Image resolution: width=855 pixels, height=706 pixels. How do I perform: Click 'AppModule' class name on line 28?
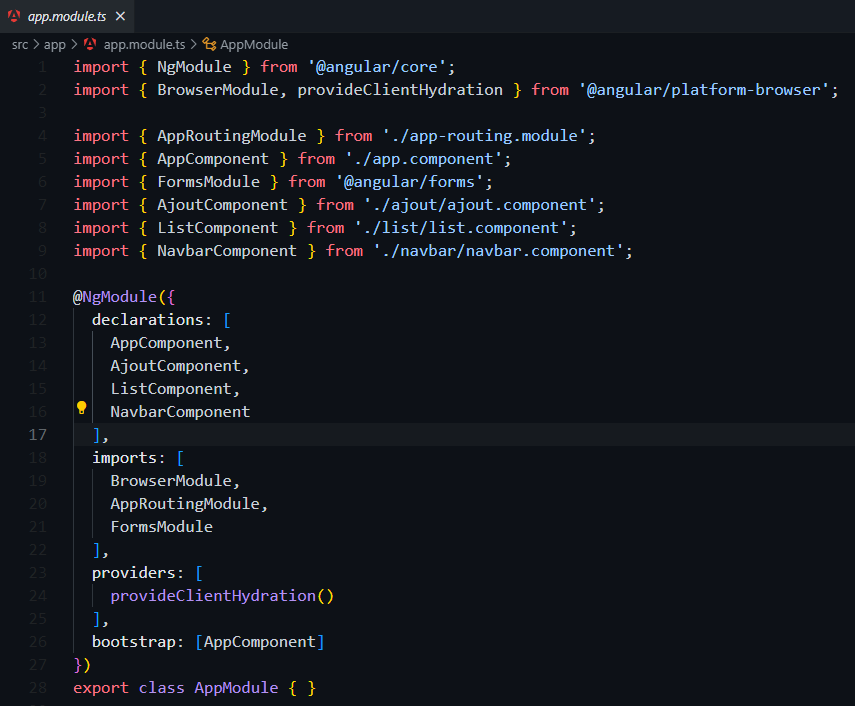point(236,688)
